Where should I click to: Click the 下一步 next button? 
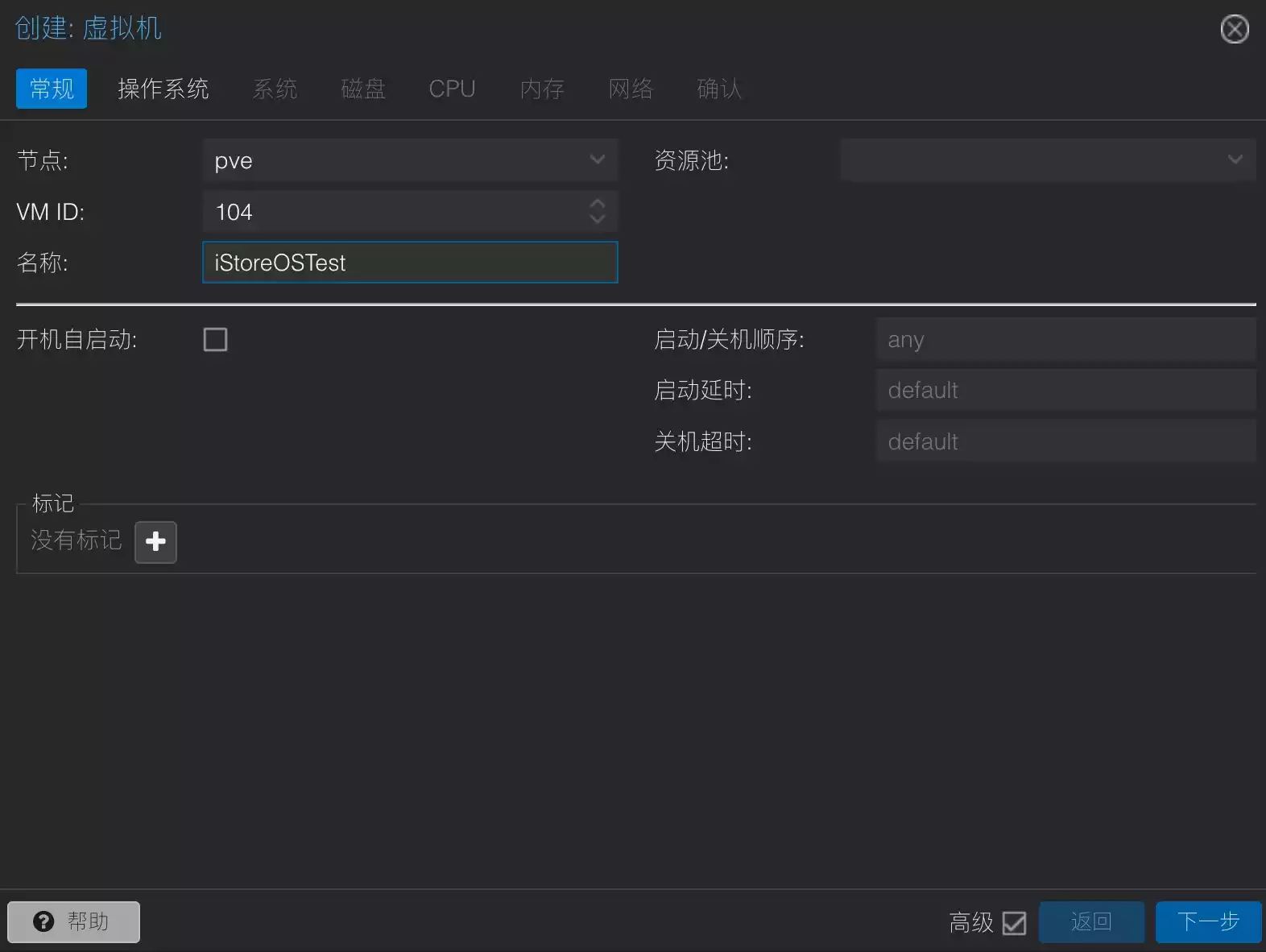(x=1207, y=922)
